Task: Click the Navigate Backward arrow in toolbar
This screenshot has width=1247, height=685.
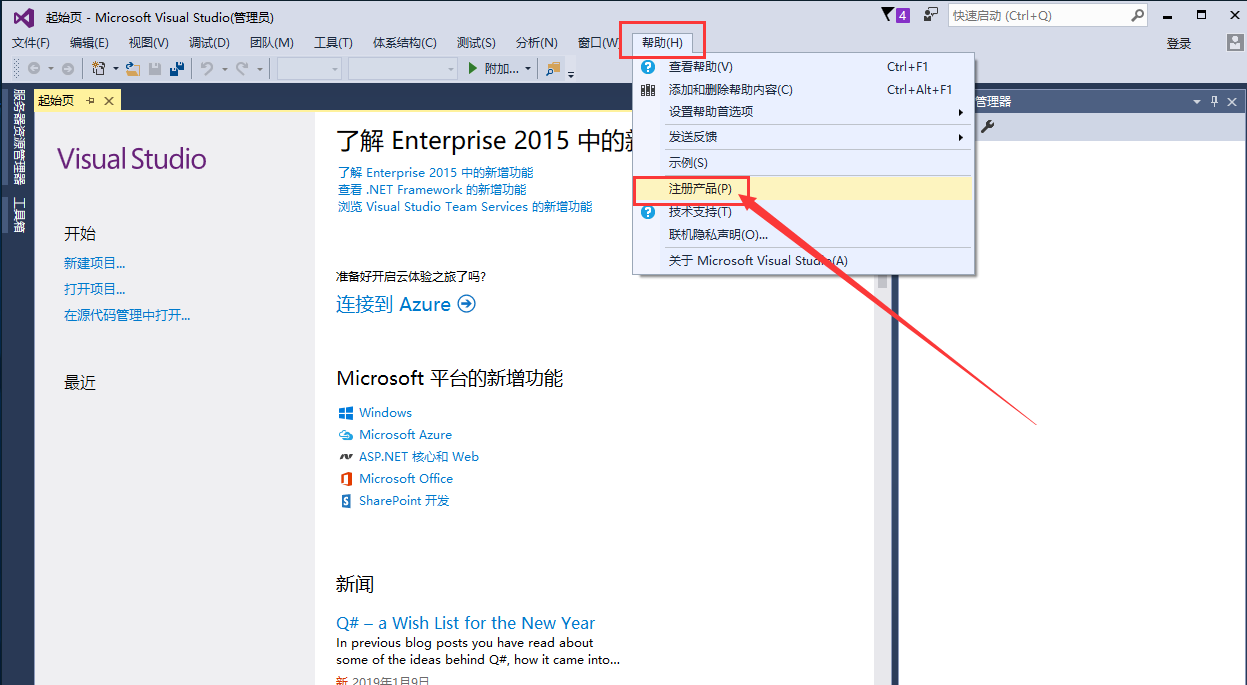Action: [x=34, y=68]
